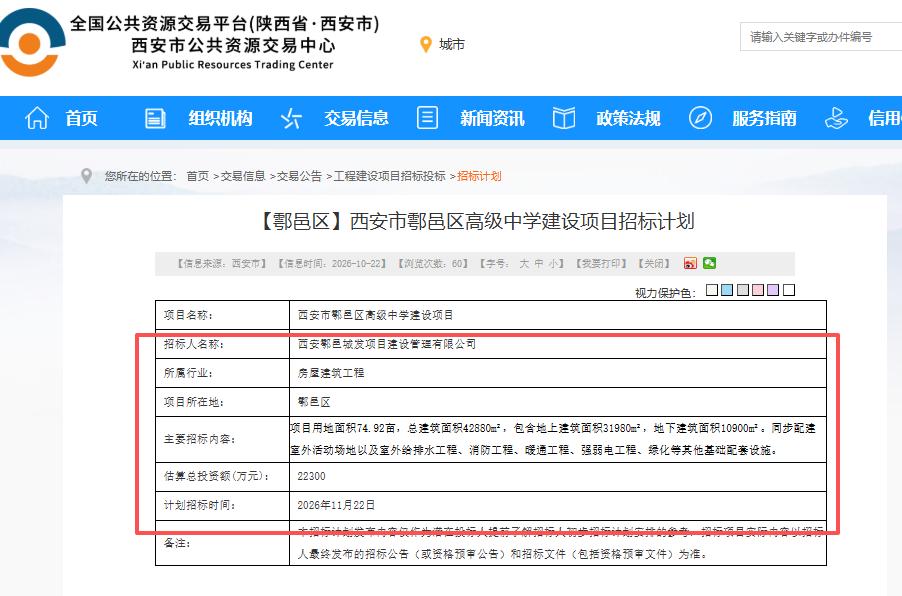Click the Xi'an Public Resources Trading Center logo
The width and height of the screenshot is (902, 596).
(32, 41)
